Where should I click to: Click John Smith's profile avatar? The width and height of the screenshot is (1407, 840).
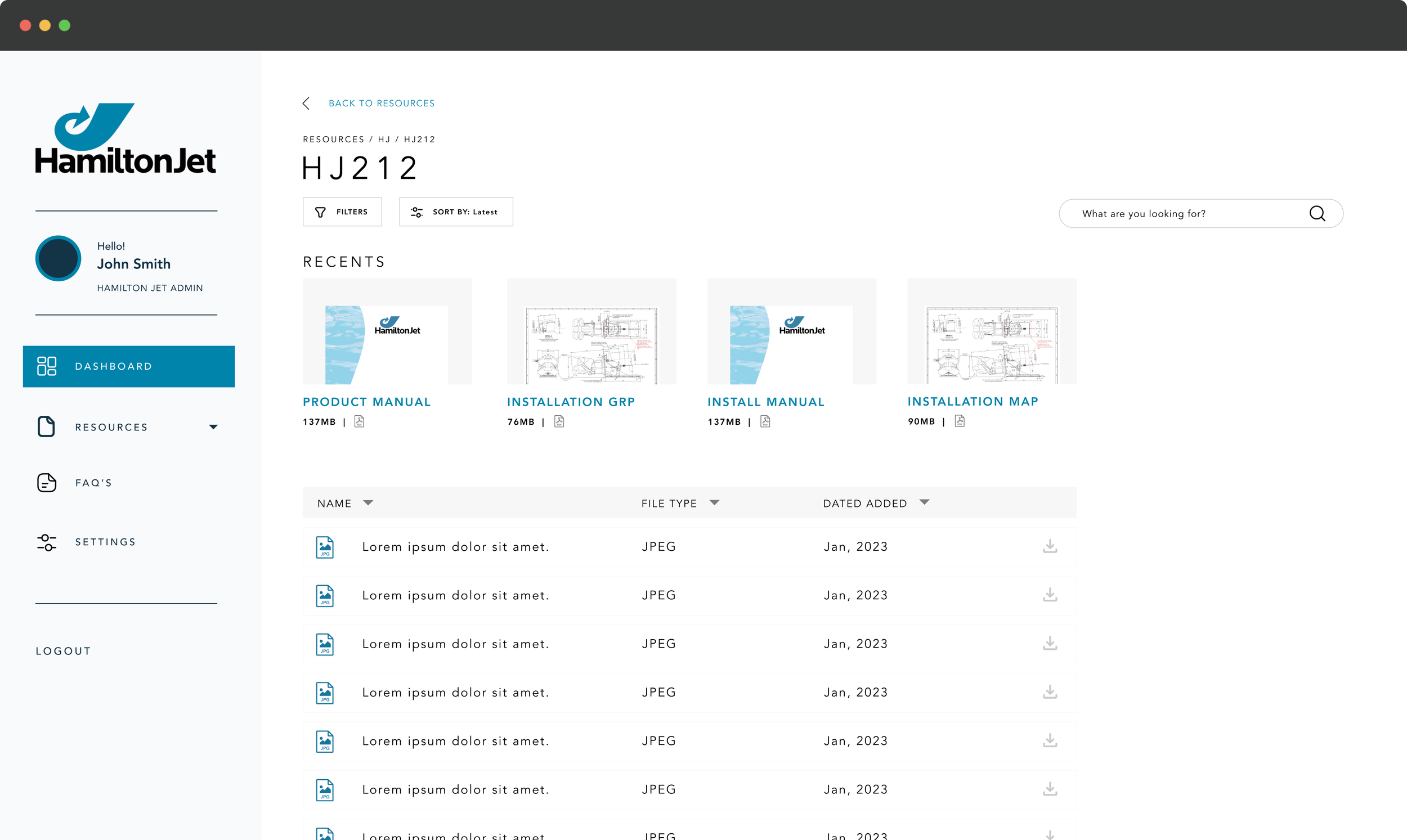pos(59,259)
